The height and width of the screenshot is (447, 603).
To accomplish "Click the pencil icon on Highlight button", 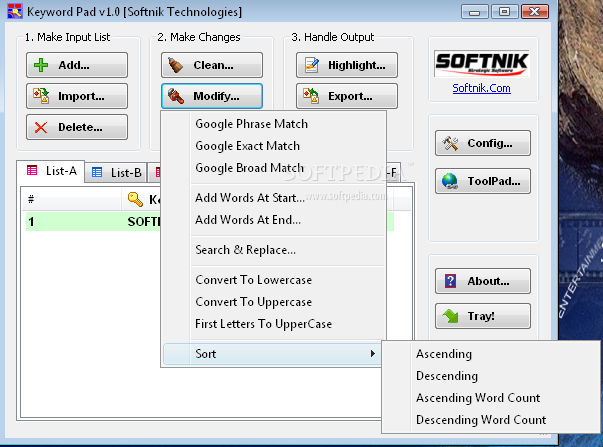I will 311,65.
